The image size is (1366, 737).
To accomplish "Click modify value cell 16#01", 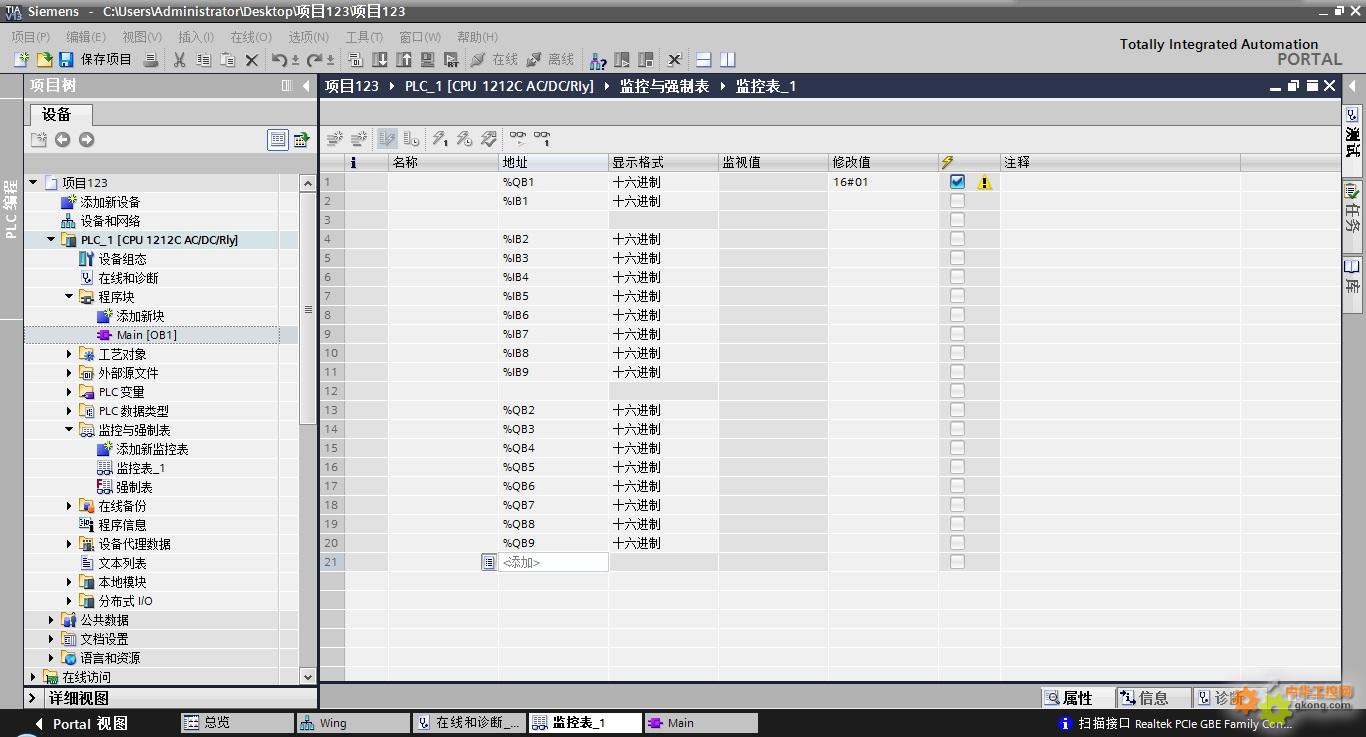I will tap(883, 182).
